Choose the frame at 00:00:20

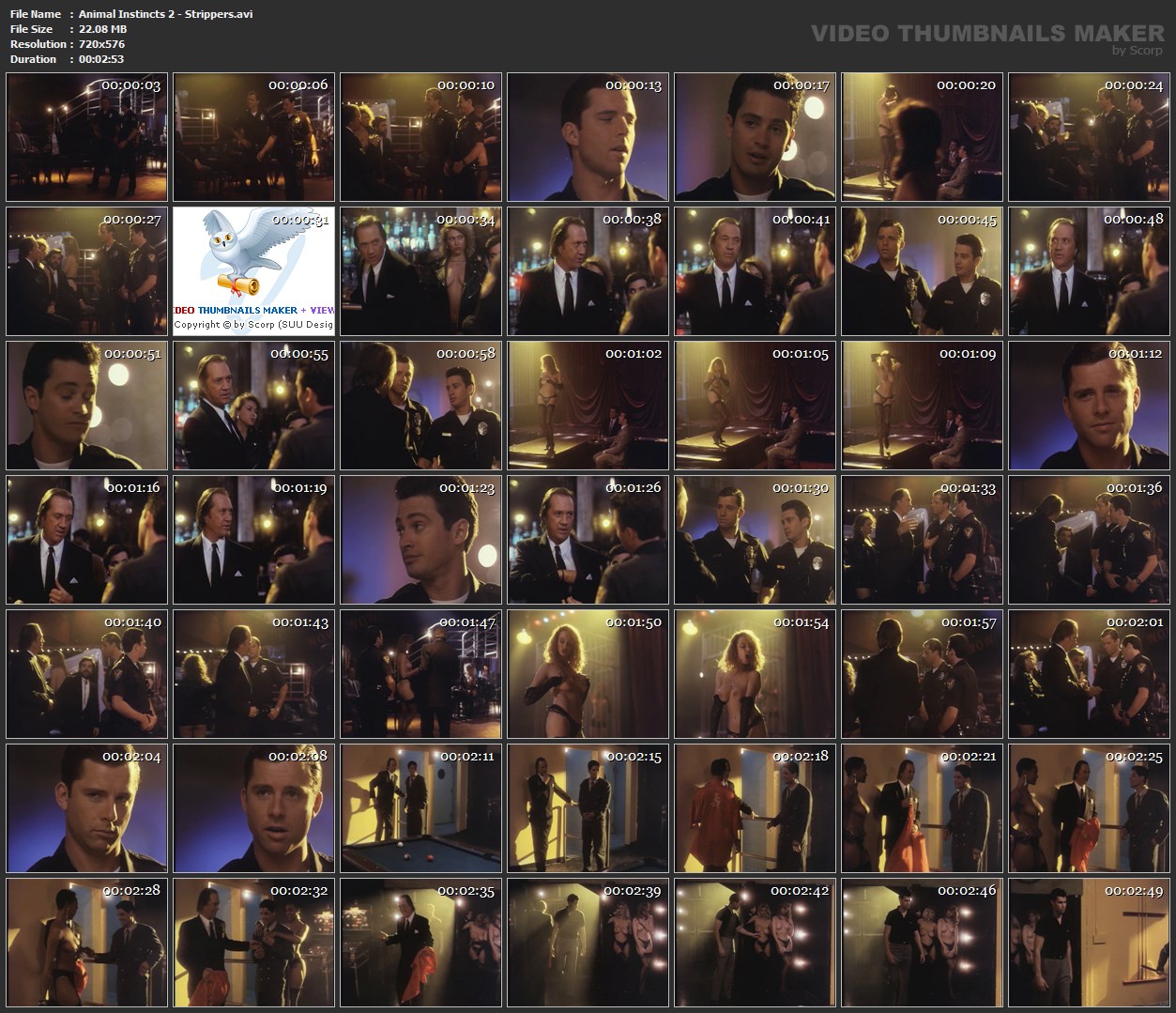(923, 137)
